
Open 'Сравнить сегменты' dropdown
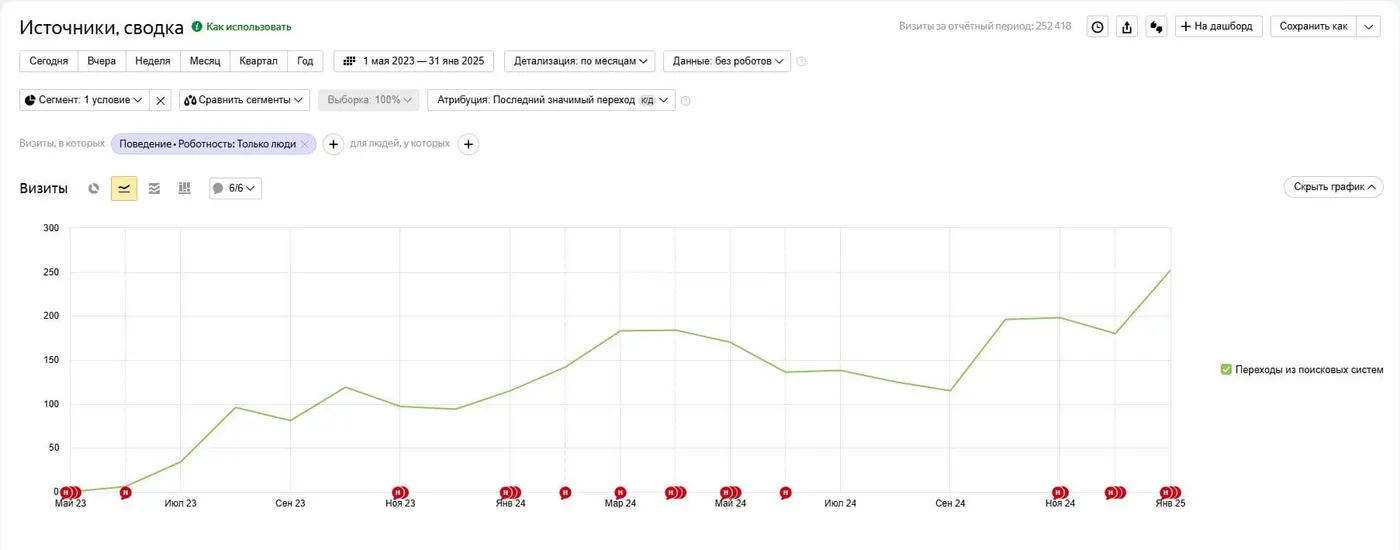[x=245, y=100]
